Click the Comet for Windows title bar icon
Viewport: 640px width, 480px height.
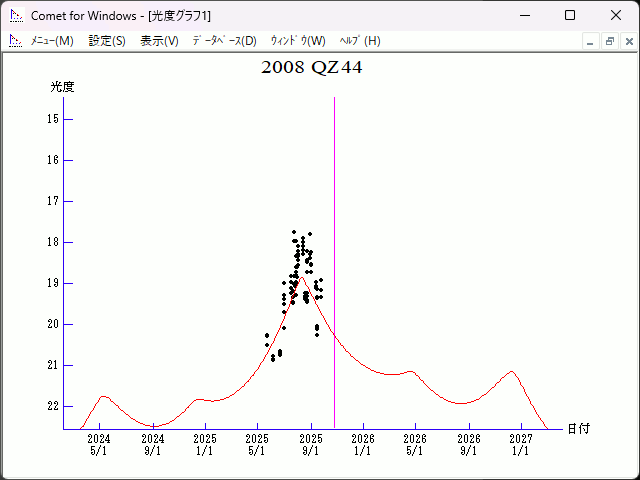pos(16,15)
